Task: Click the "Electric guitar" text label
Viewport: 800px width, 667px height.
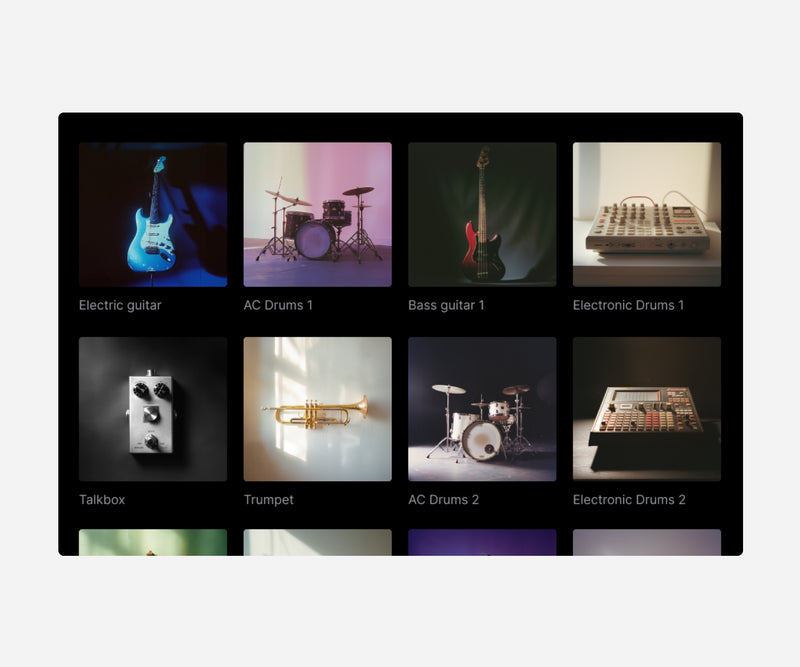Action: coord(120,305)
